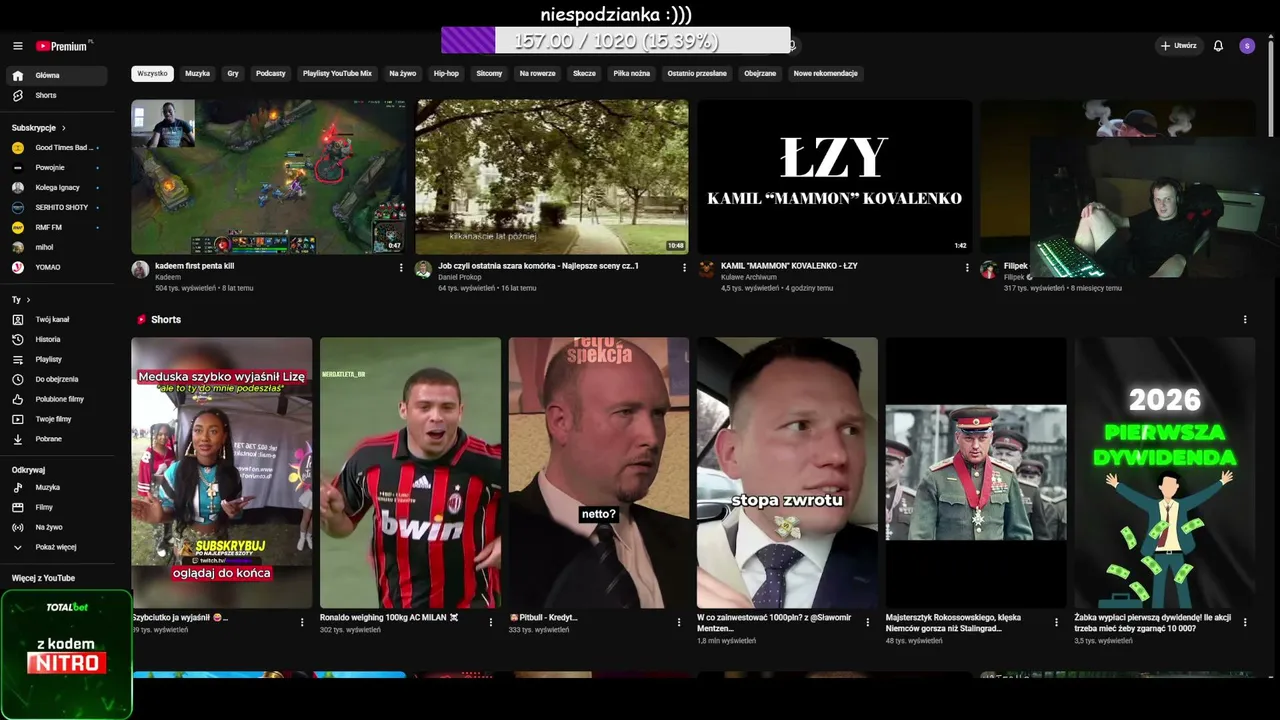Select the Podcasty filter chip

[x=271, y=74]
